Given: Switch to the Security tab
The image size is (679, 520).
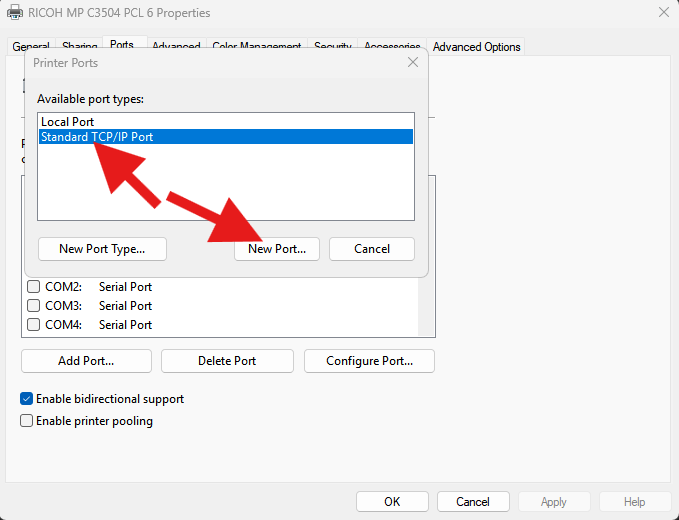Looking at the screenshot, I should (x=333, y=46).
